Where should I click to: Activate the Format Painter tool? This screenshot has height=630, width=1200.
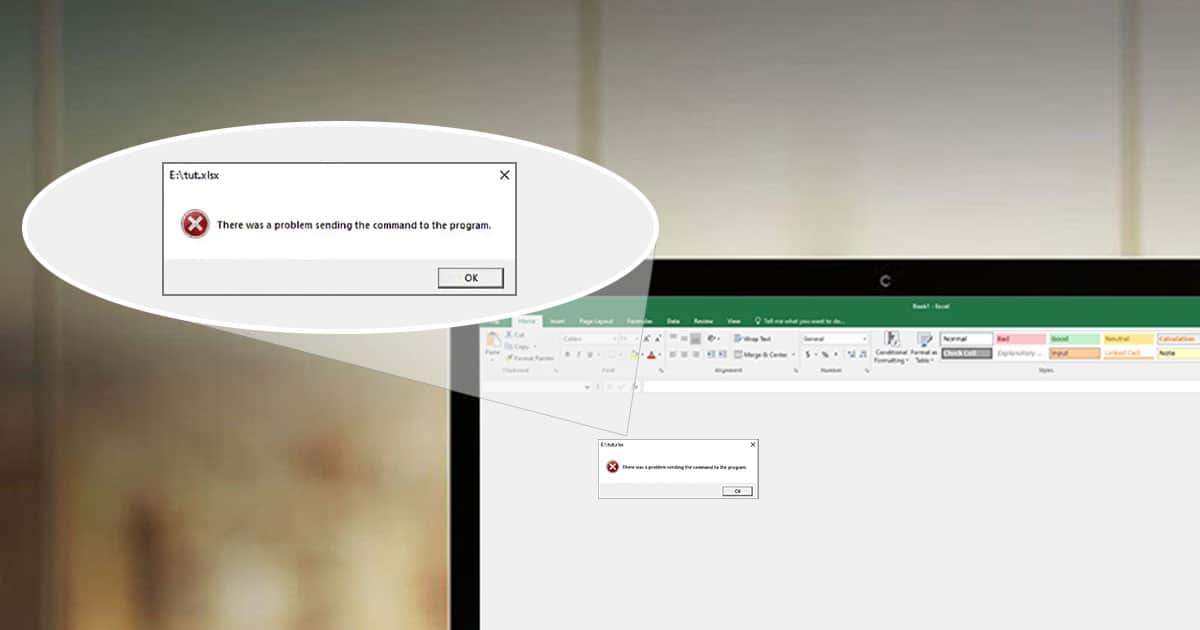tap(530, 357)
